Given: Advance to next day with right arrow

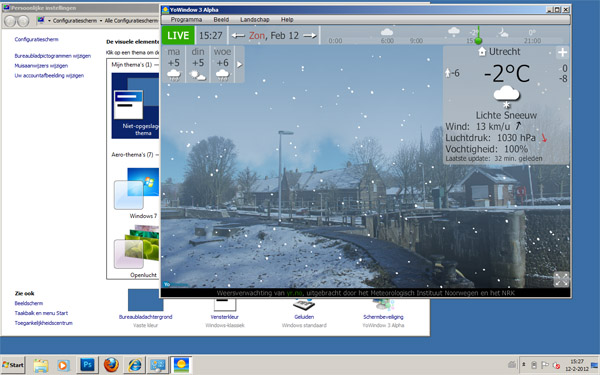Looking at the screenshot, I should click(x=310, y=36).
